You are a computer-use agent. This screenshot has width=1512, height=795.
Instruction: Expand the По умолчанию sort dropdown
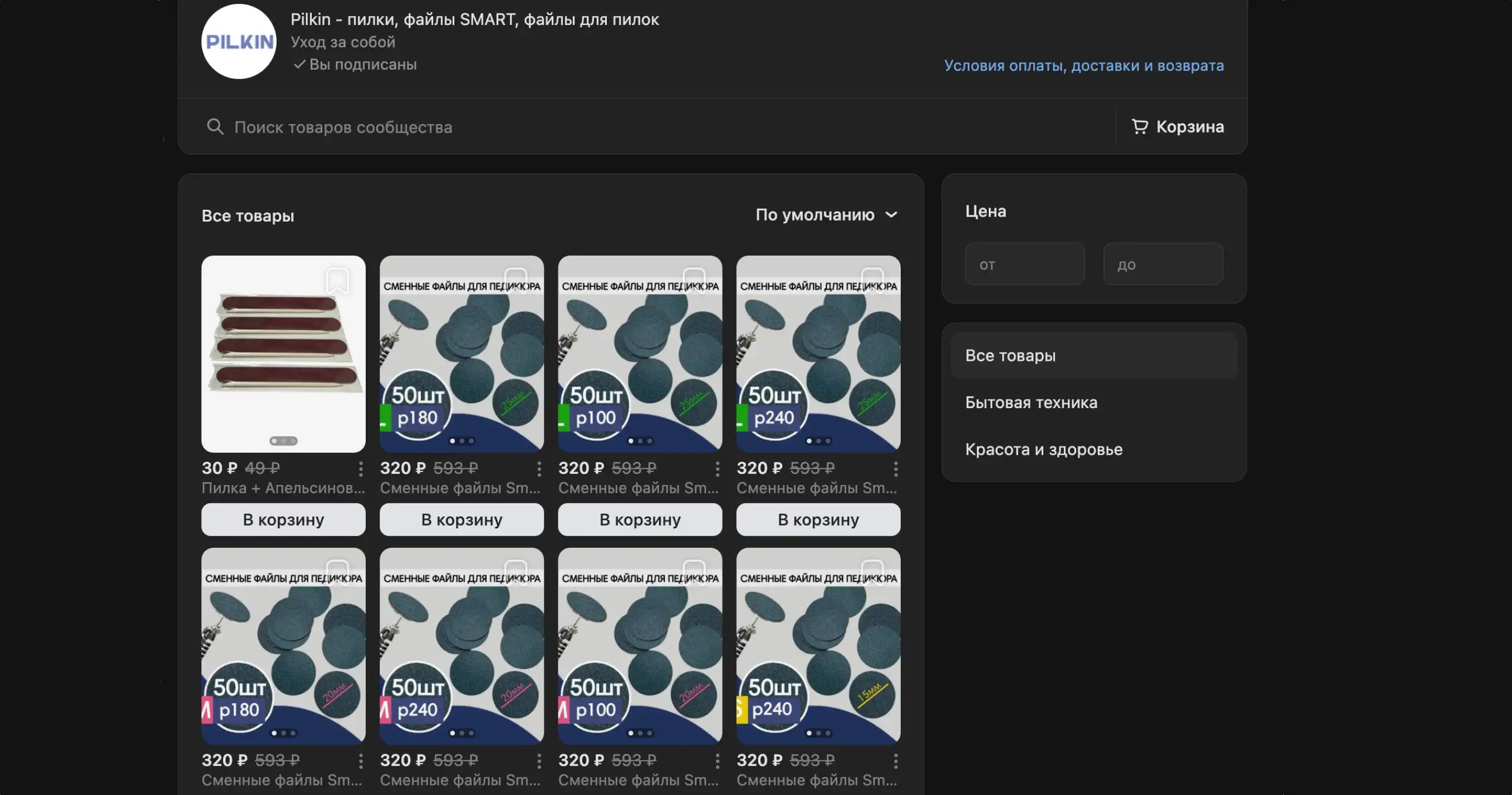point(814,215)
